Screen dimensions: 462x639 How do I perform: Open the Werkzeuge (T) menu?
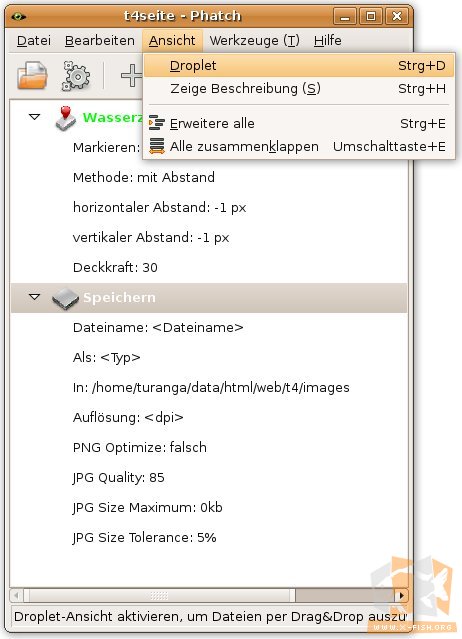click(255, 41)
